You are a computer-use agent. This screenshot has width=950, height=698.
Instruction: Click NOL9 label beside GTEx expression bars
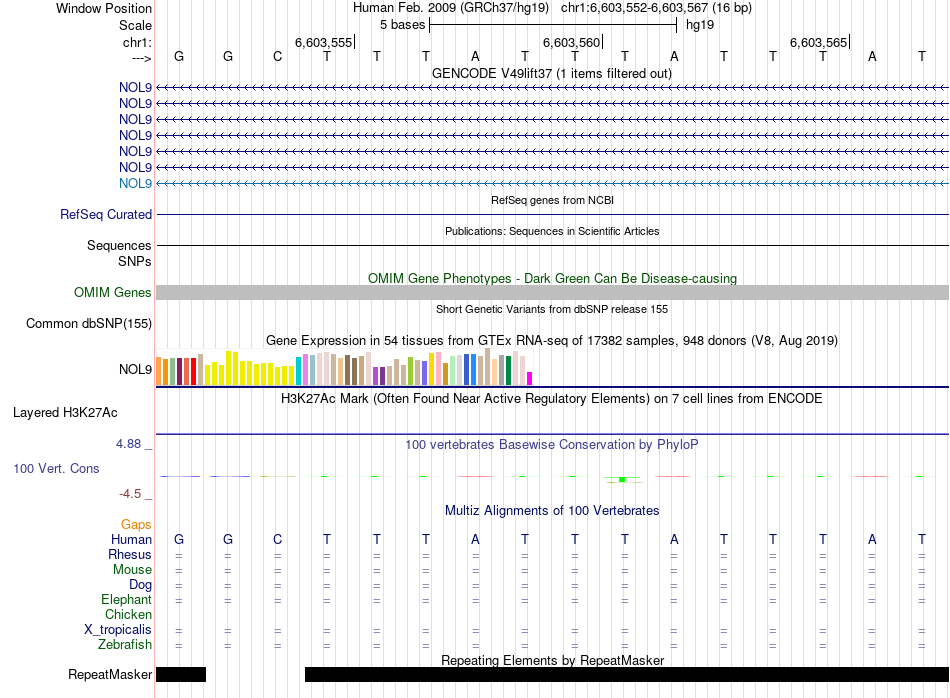pos(135,370)
